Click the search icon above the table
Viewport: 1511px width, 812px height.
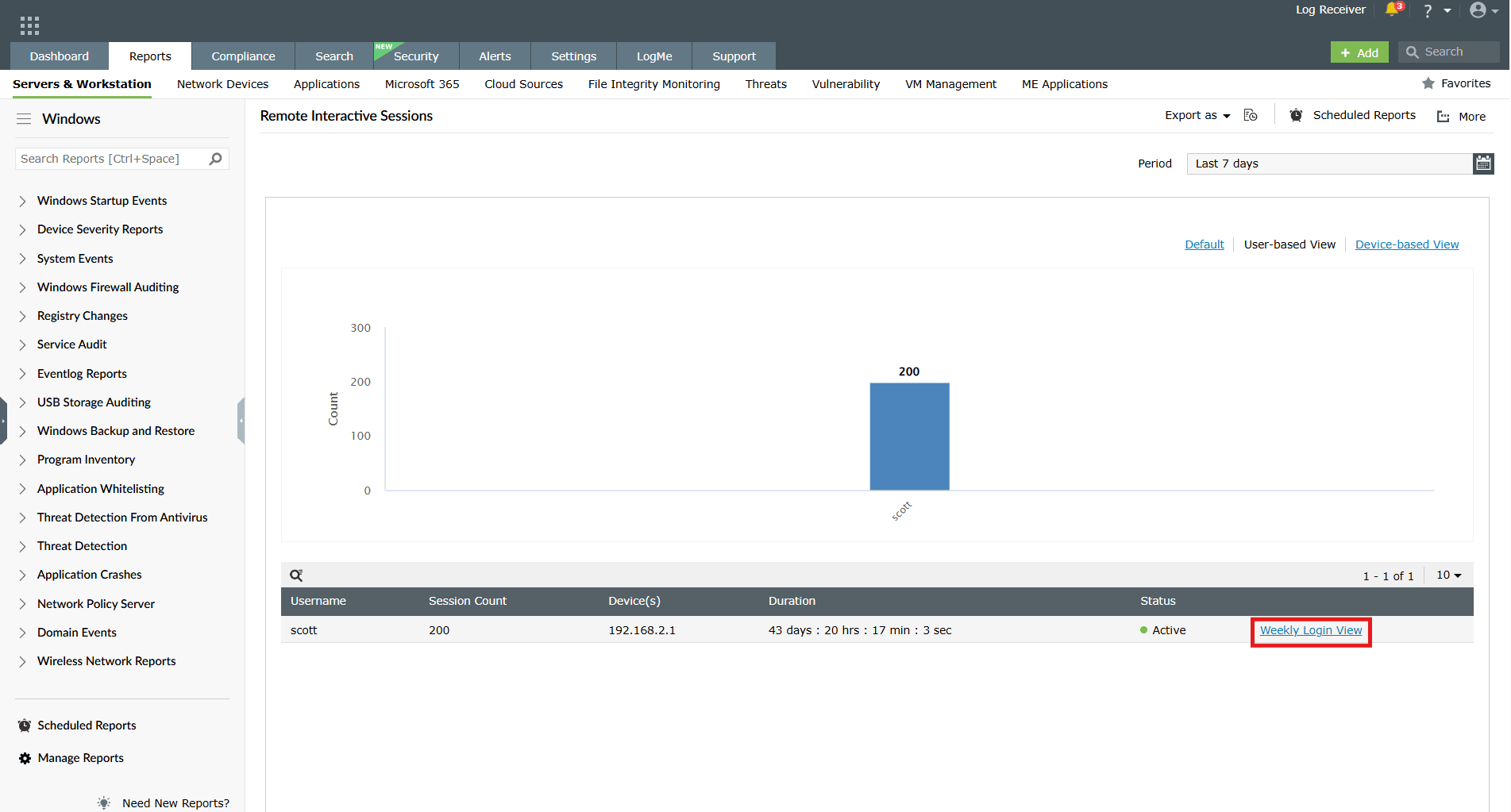296,575
